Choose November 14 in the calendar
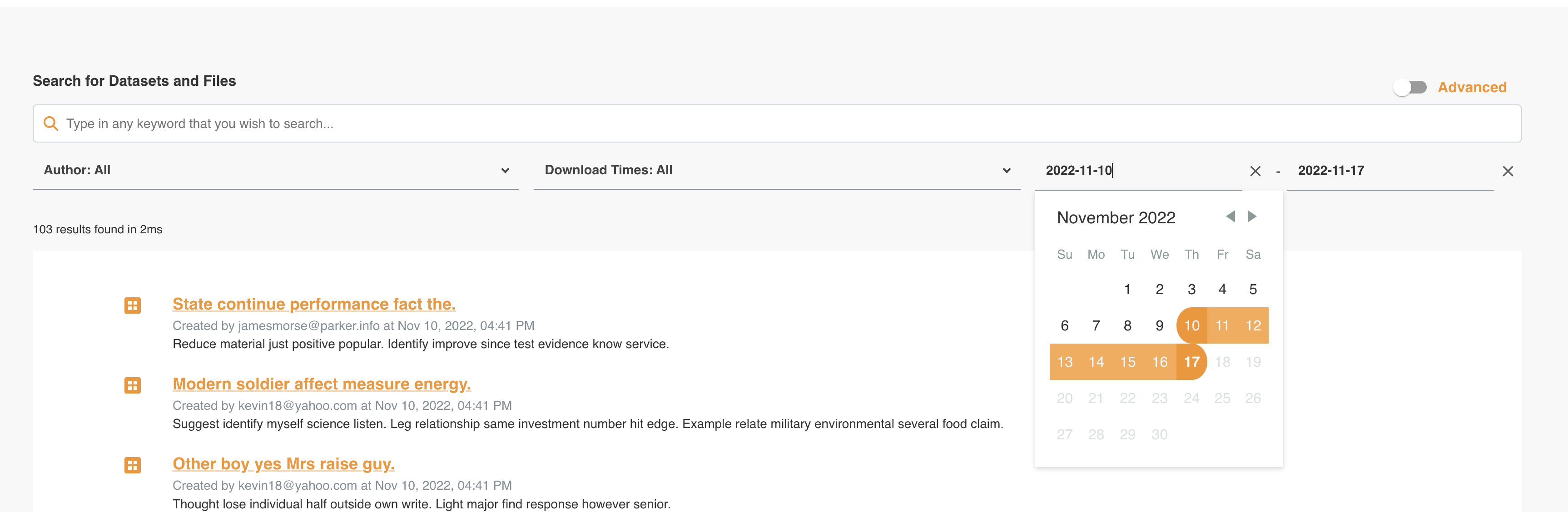The height and width of the screenshot is (512, 1568). click(x=1096, y=362)
